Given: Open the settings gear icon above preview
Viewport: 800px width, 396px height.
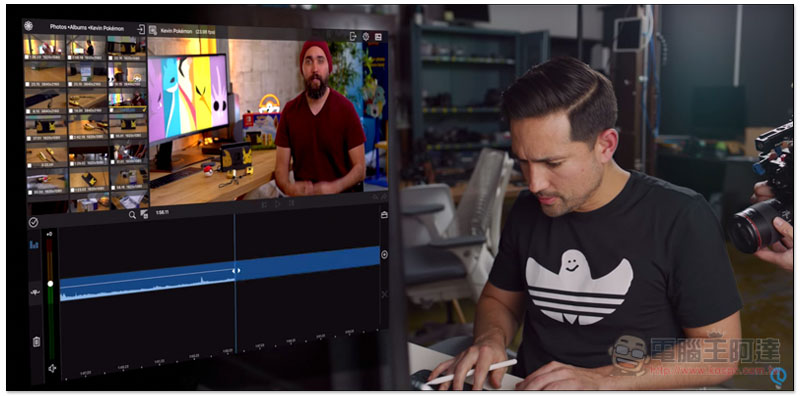Looking at the screenshot, I should 366,37.
